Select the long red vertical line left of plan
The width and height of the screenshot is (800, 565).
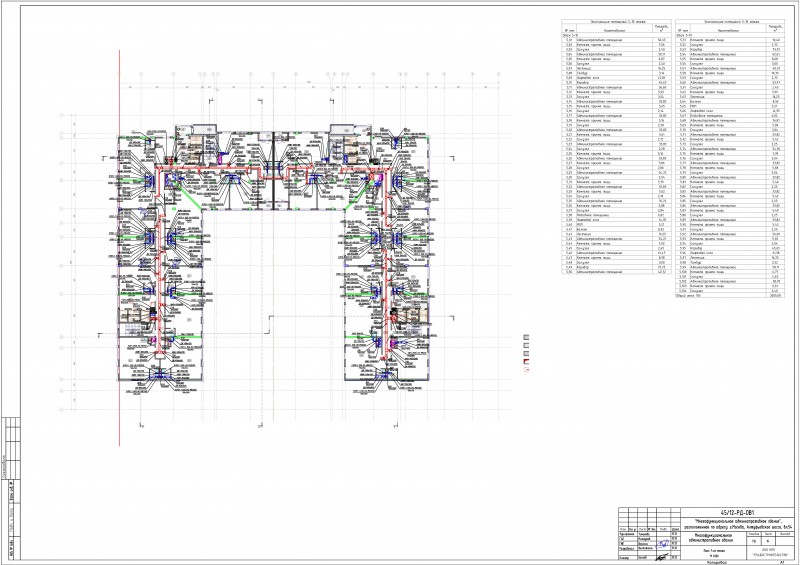pos(119,248)
